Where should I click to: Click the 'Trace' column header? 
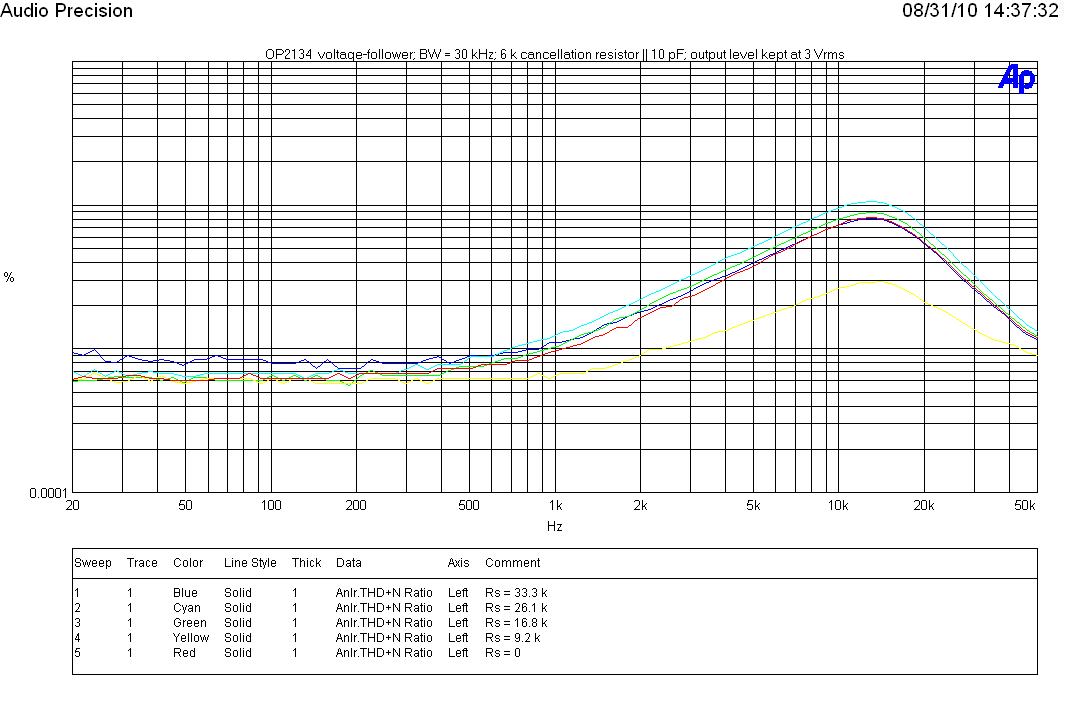[x=142, y=563]
